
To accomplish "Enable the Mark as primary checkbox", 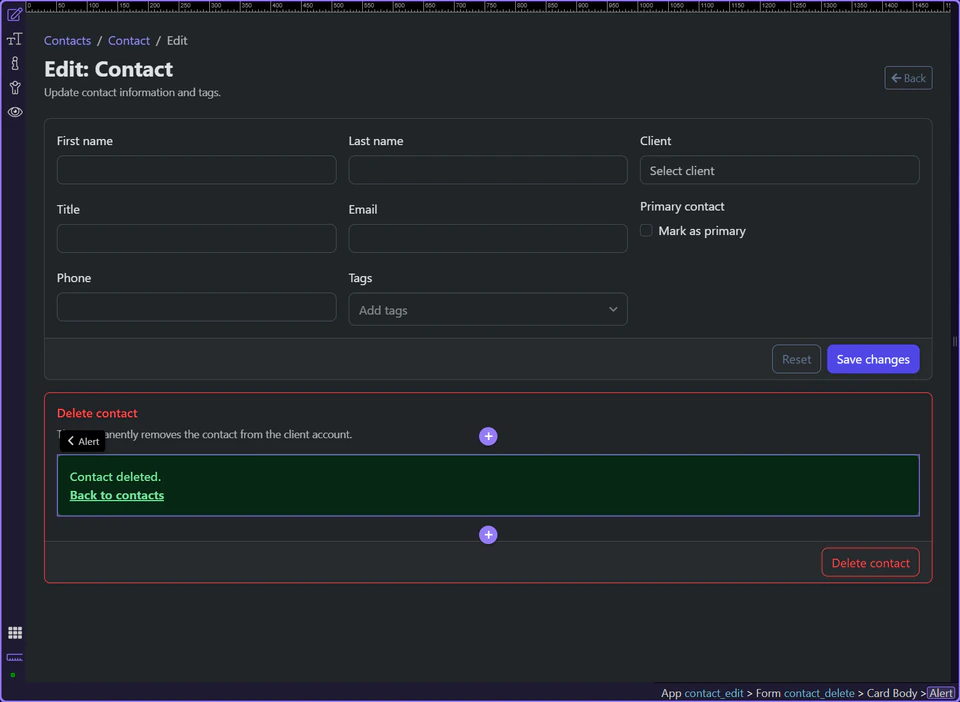I will (x=646, y=230).
